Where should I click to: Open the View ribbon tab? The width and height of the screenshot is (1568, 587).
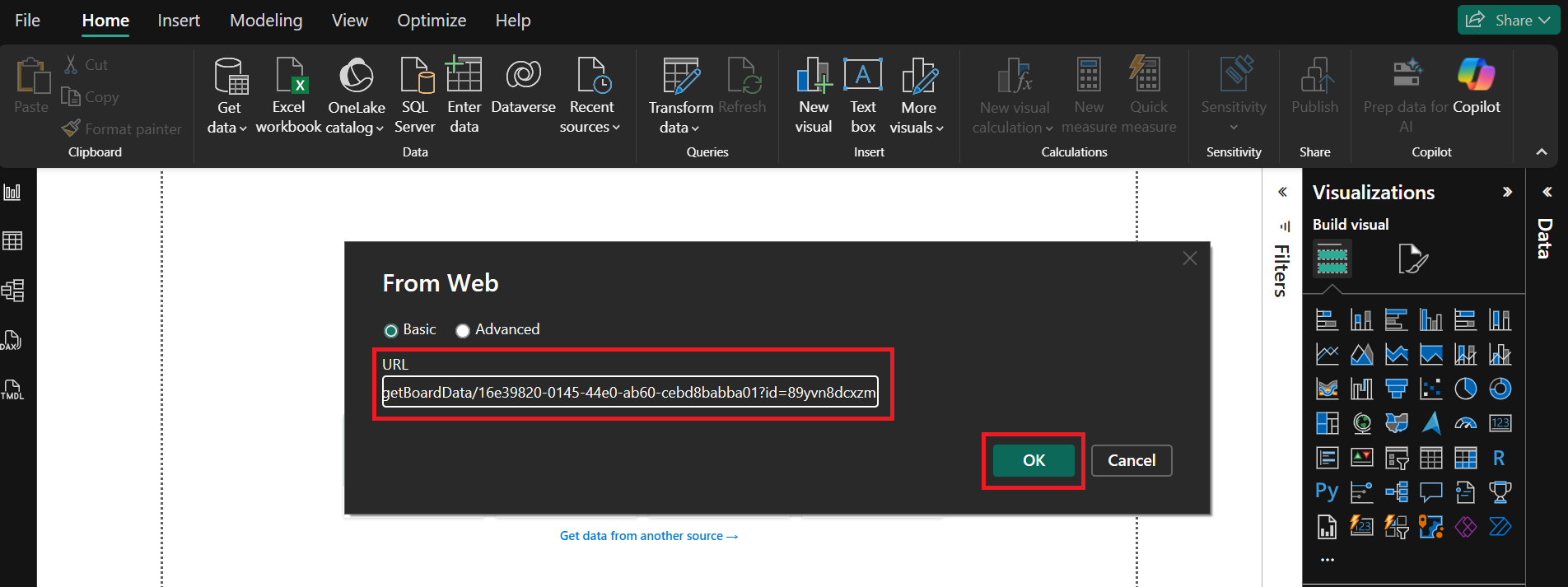click(x=350, y=21)
